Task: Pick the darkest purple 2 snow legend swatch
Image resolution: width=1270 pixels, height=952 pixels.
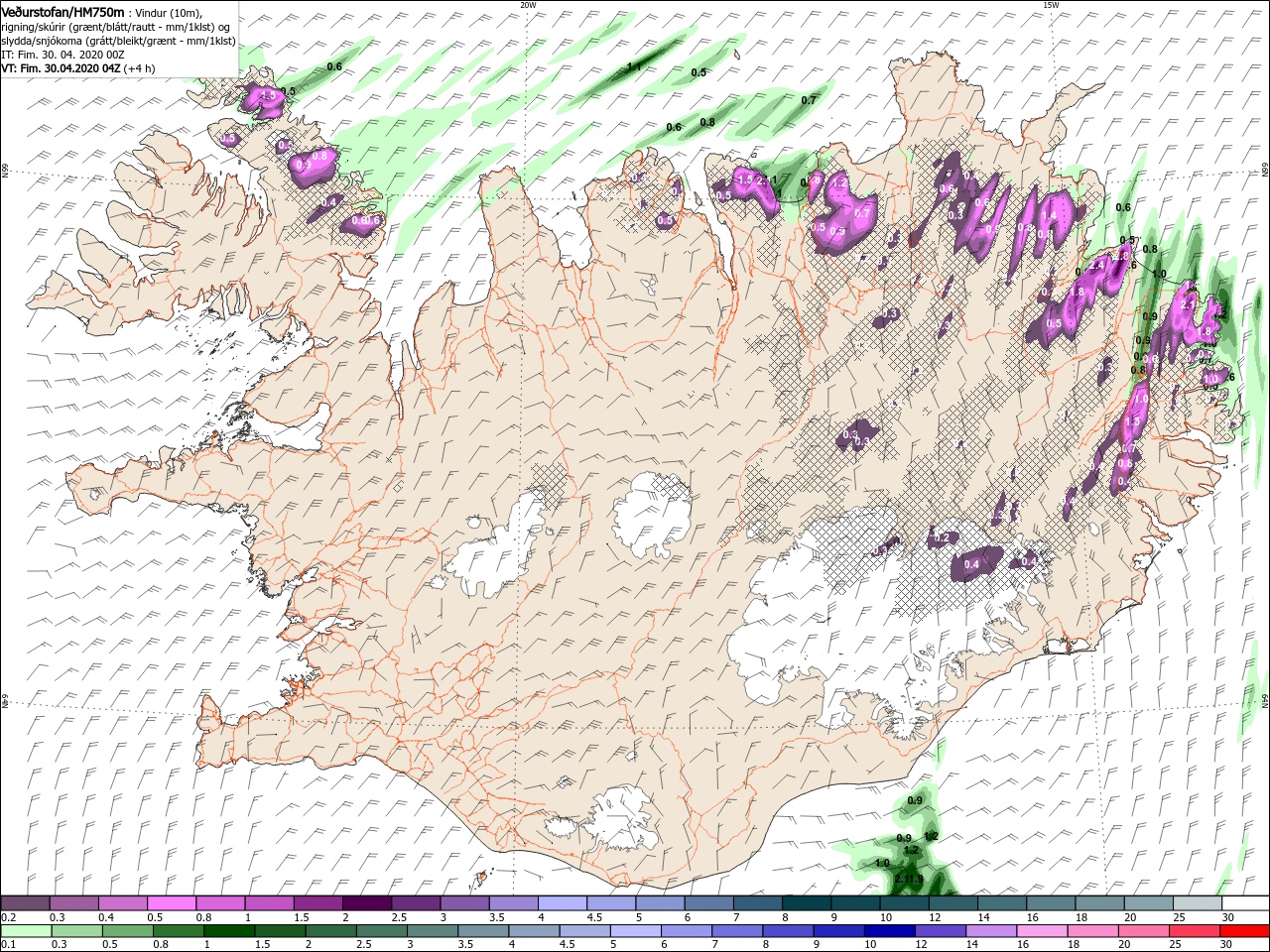Action: pyautogui.click(x=365, y=903)
